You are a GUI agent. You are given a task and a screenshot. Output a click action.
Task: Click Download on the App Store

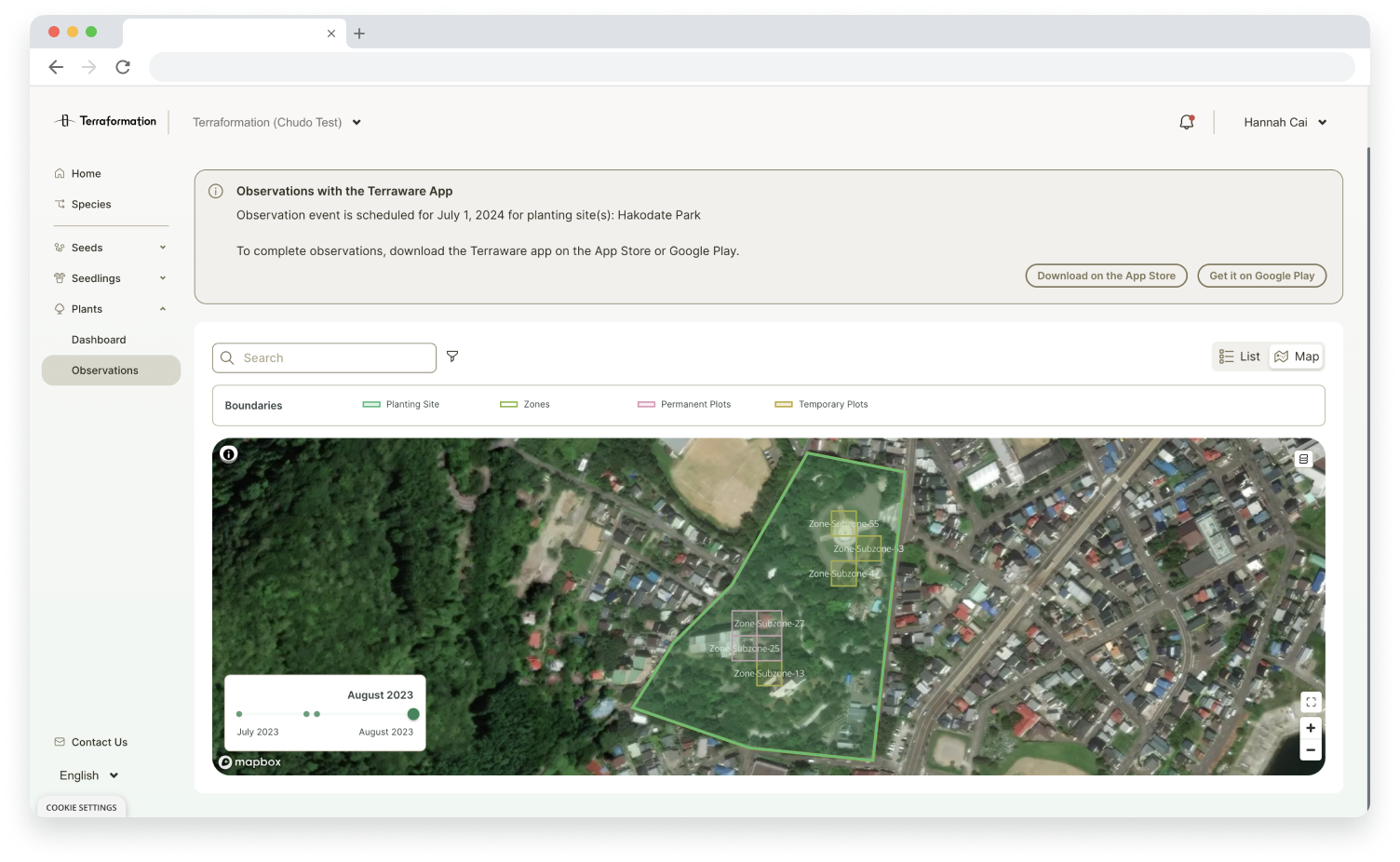coord(1106,276)
